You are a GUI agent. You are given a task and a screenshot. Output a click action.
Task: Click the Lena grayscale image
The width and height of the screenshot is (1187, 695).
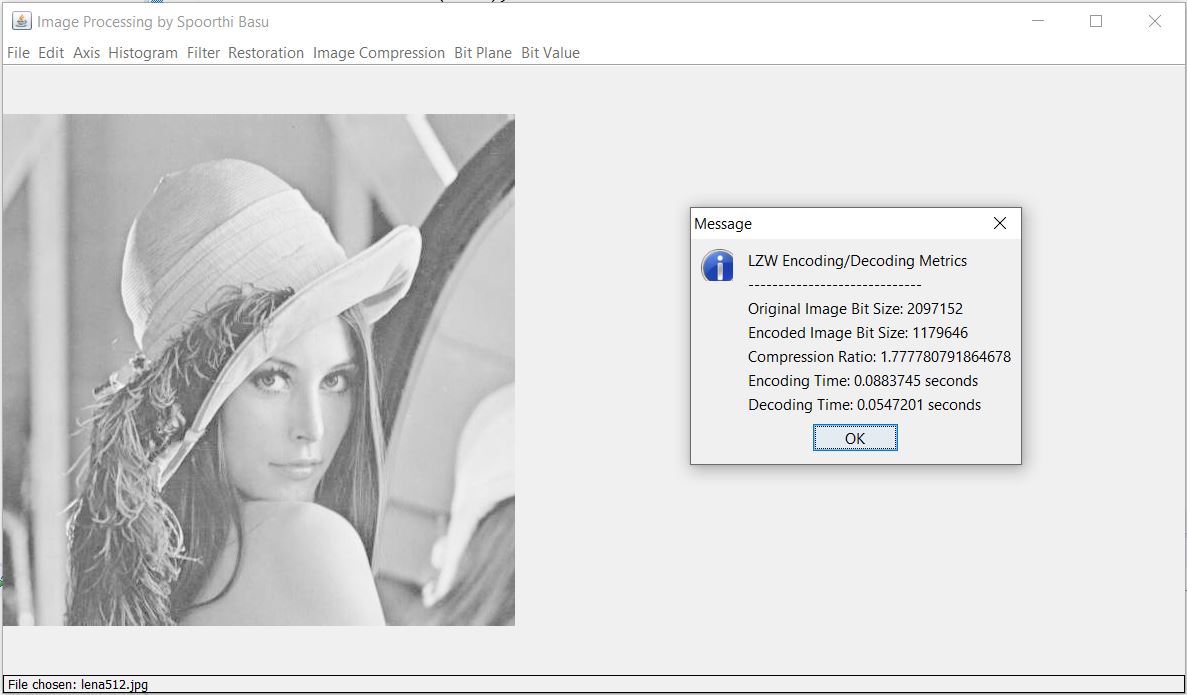[259, 370]
